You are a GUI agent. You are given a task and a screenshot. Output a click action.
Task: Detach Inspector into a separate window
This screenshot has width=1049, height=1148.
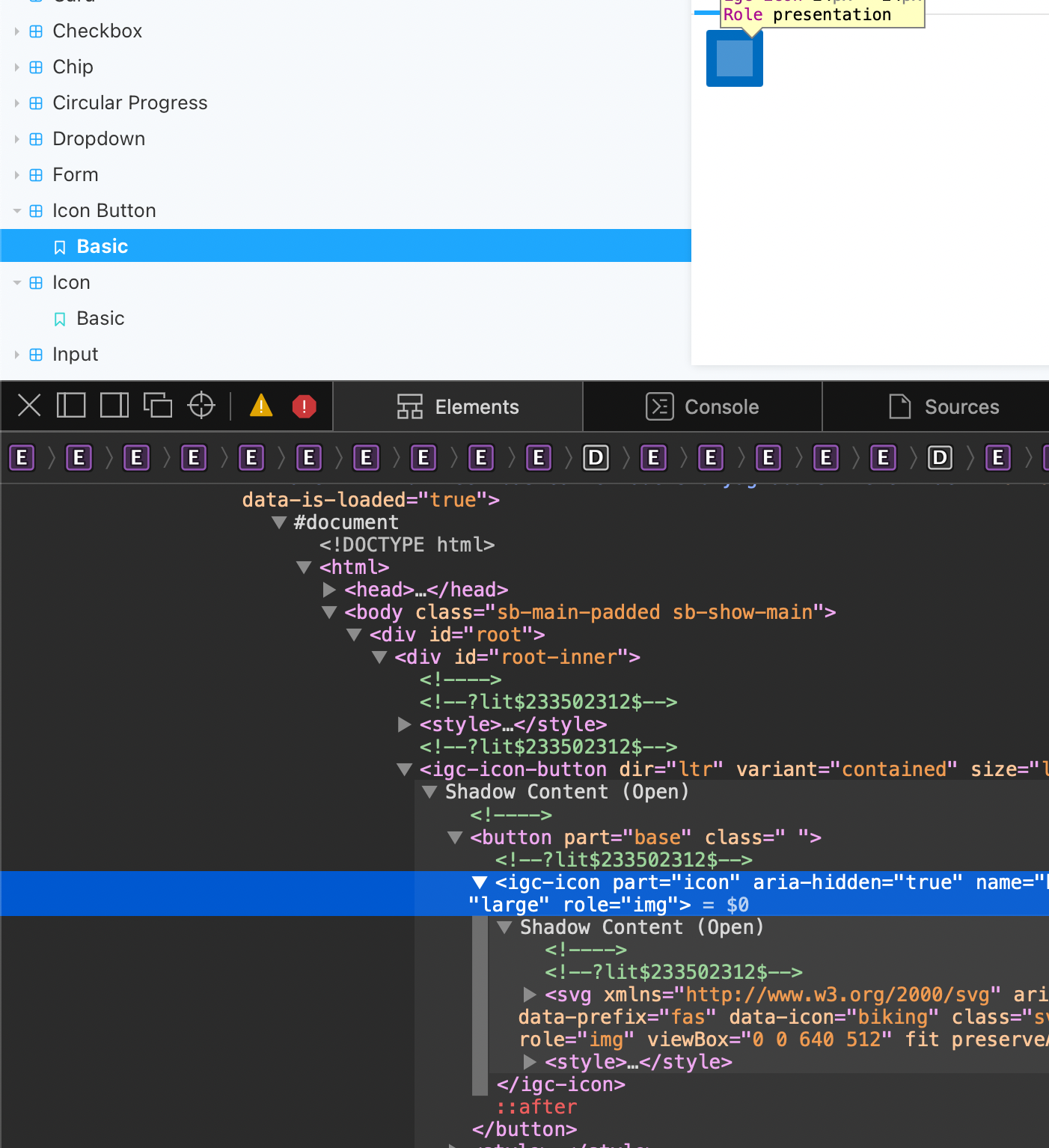point(158,406)
